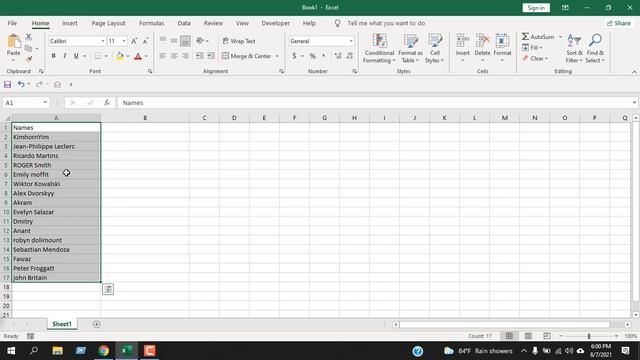Open the File tab
This screenshot has width=640, height=360.
point(12,23)
